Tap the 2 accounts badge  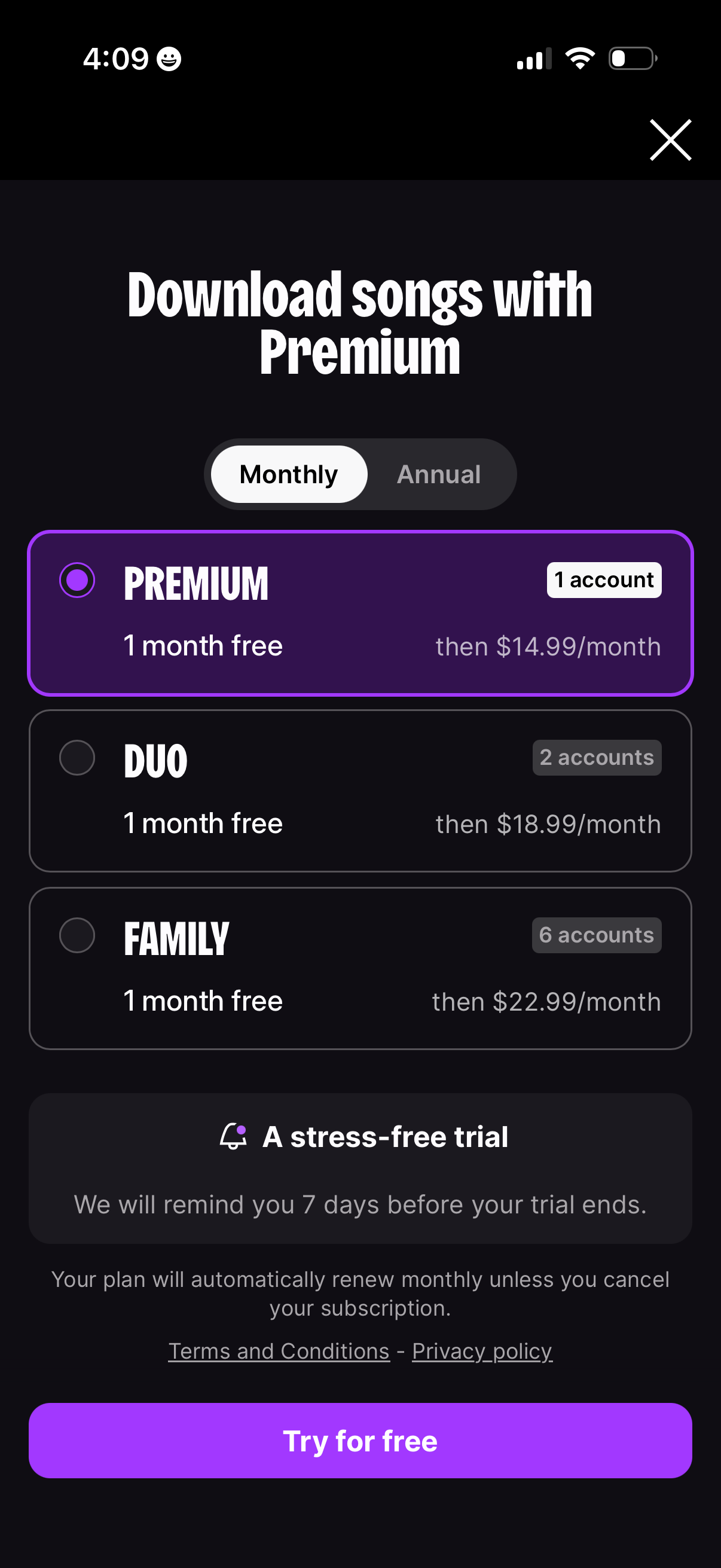(596, 758)
